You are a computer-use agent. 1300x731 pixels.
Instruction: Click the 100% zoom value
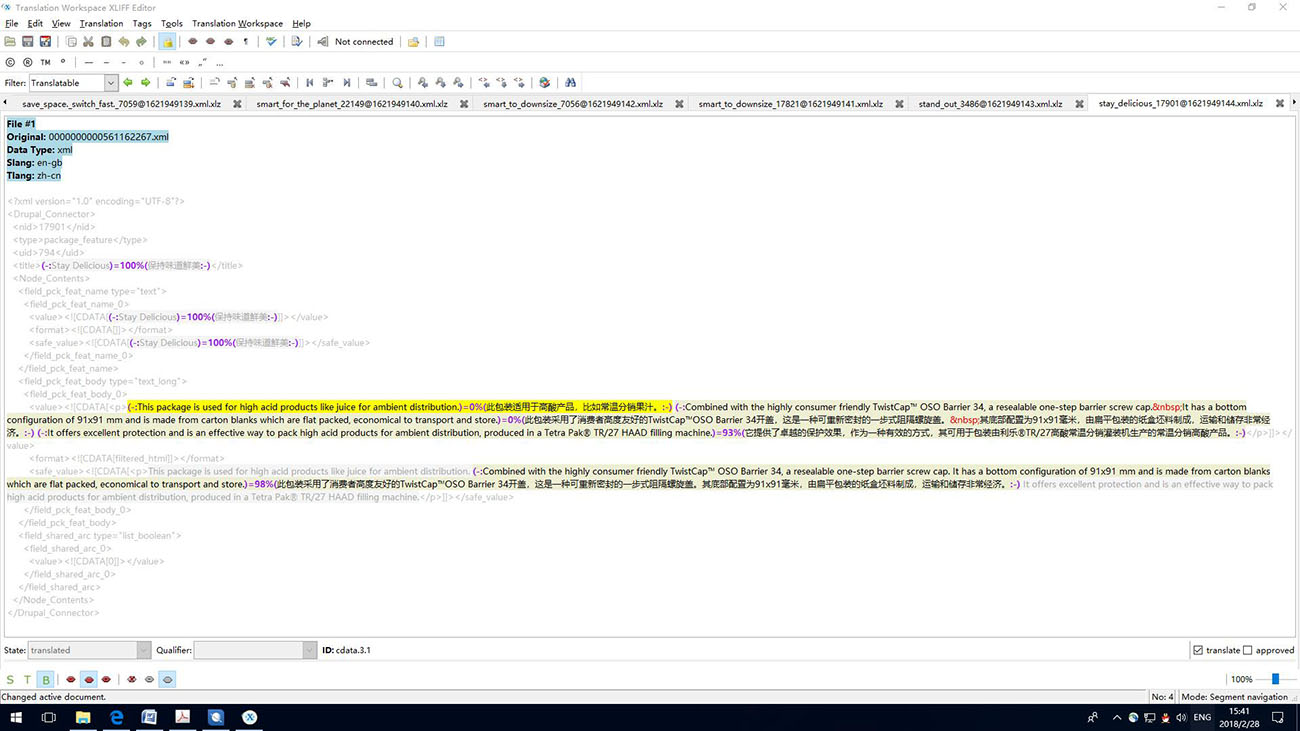pos(1241,680)
